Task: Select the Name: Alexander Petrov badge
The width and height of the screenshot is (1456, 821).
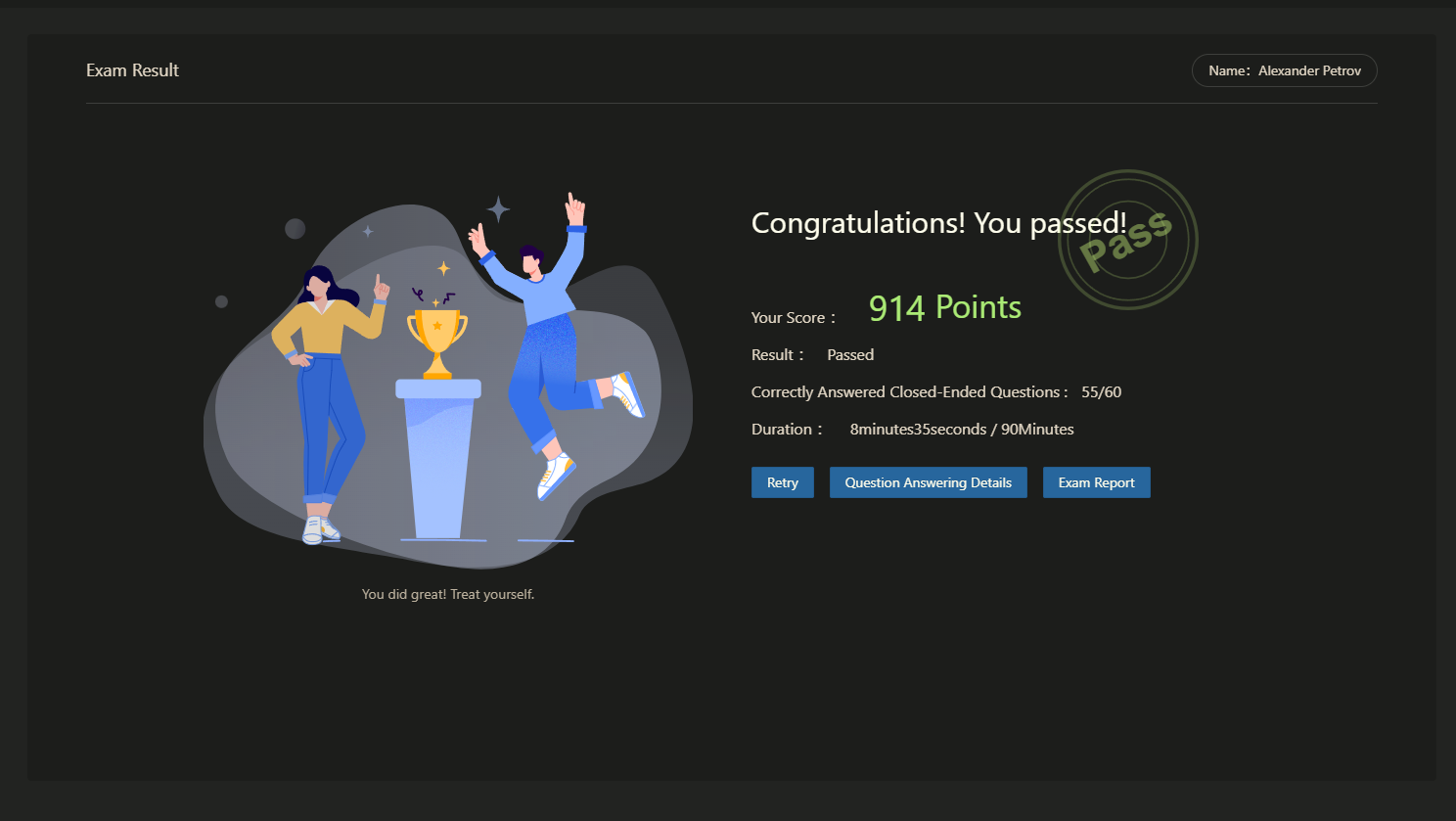Action: click(x=1284, y=70)
